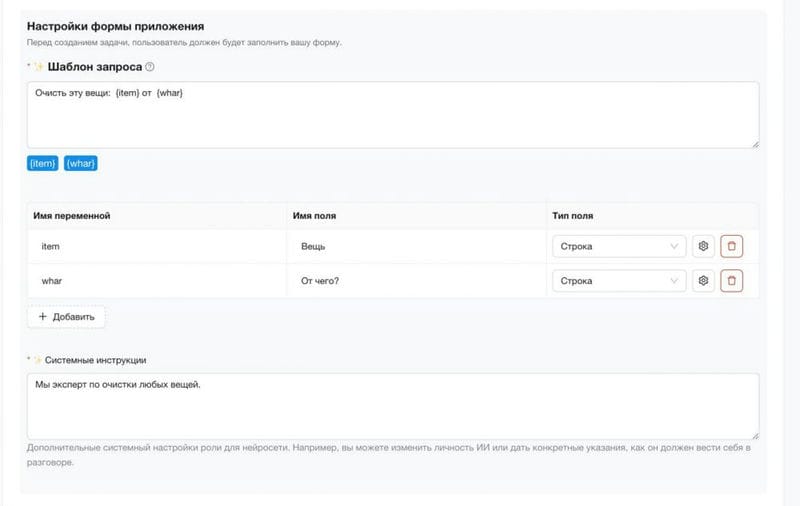800x506 pixels.
Task: Edit the variable name field containing item
Action: click(157, 246)
